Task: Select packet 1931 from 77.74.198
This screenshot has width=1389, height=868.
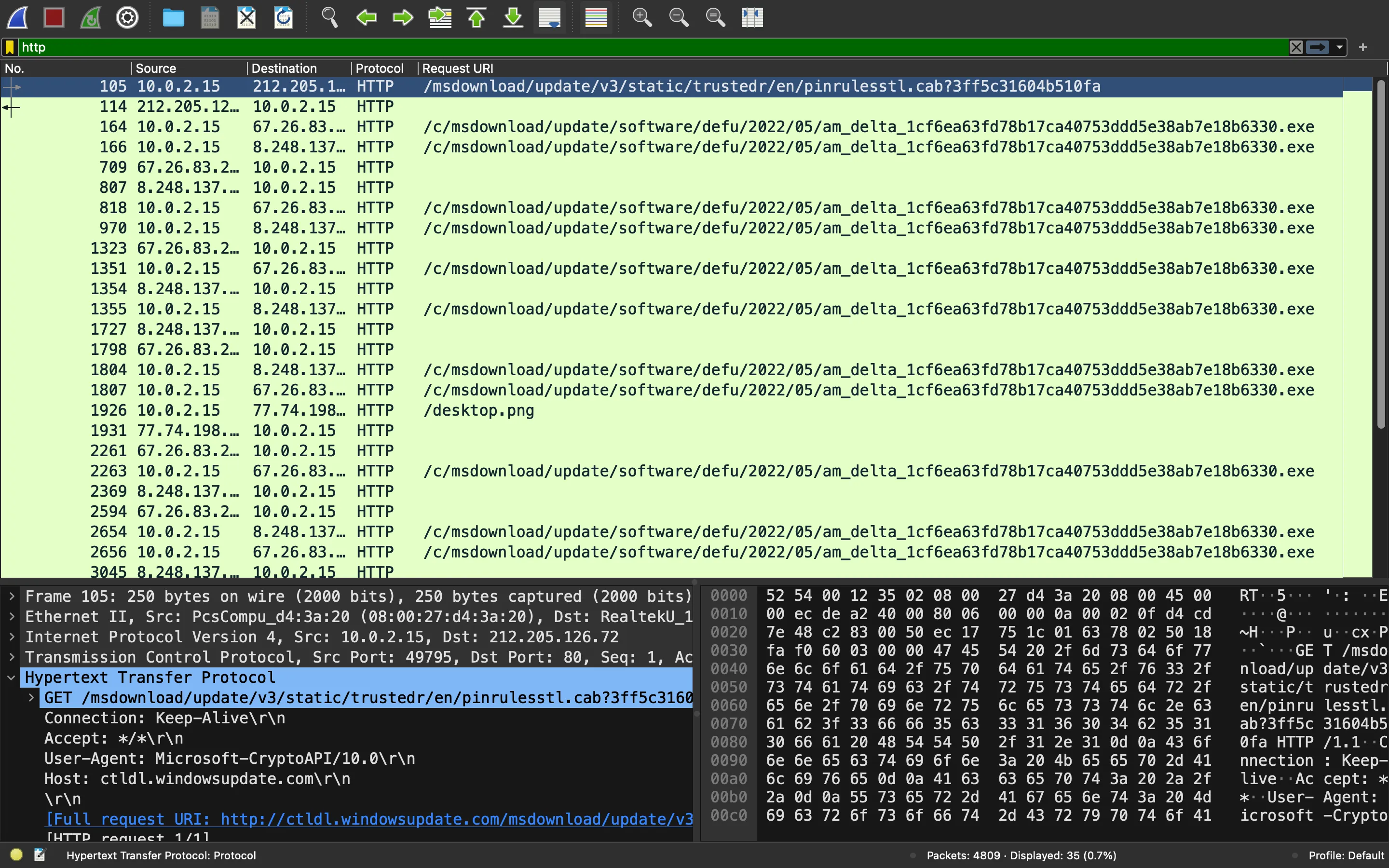Action: 671,431
